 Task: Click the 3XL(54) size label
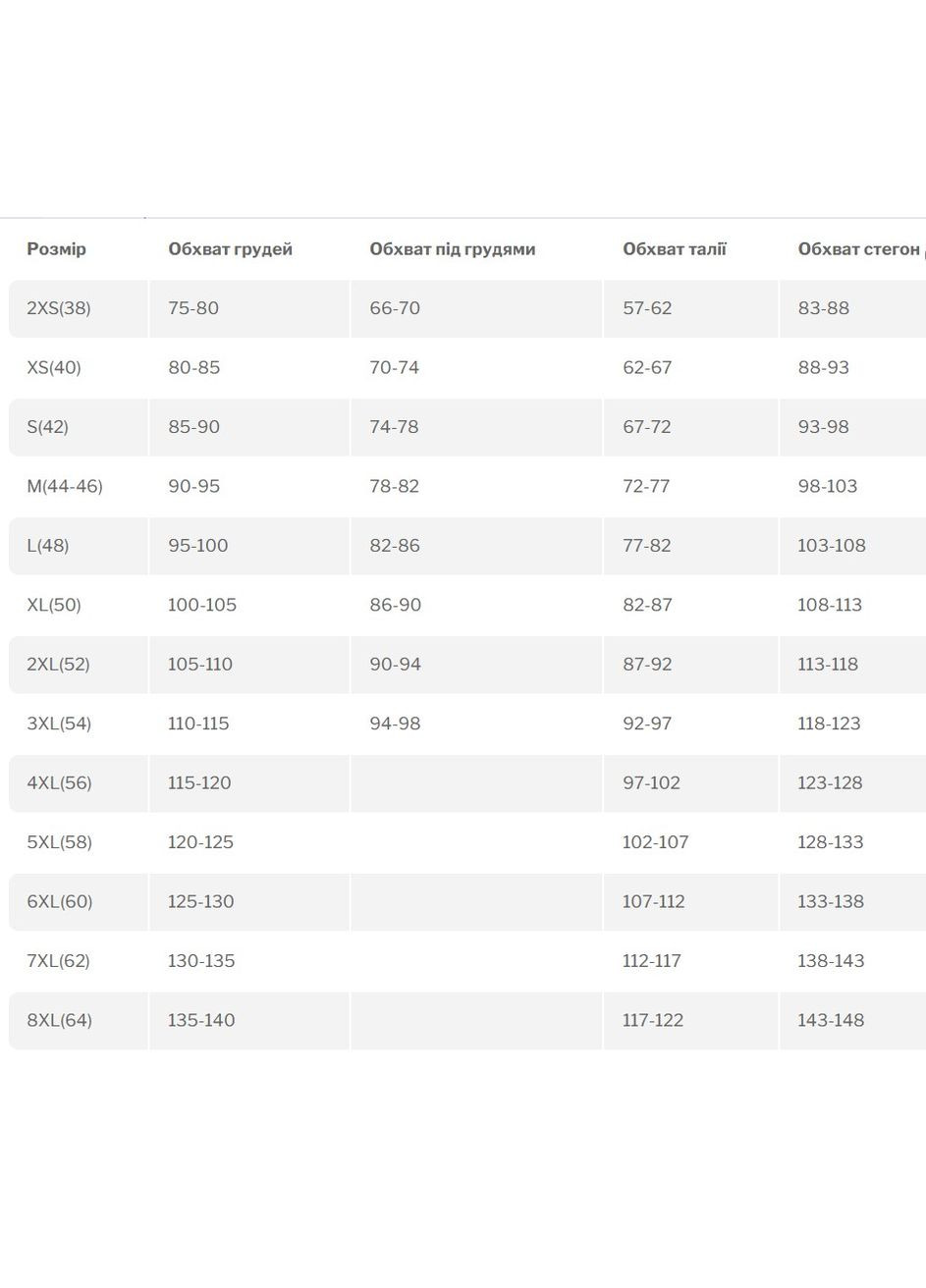tap(59, 724)
